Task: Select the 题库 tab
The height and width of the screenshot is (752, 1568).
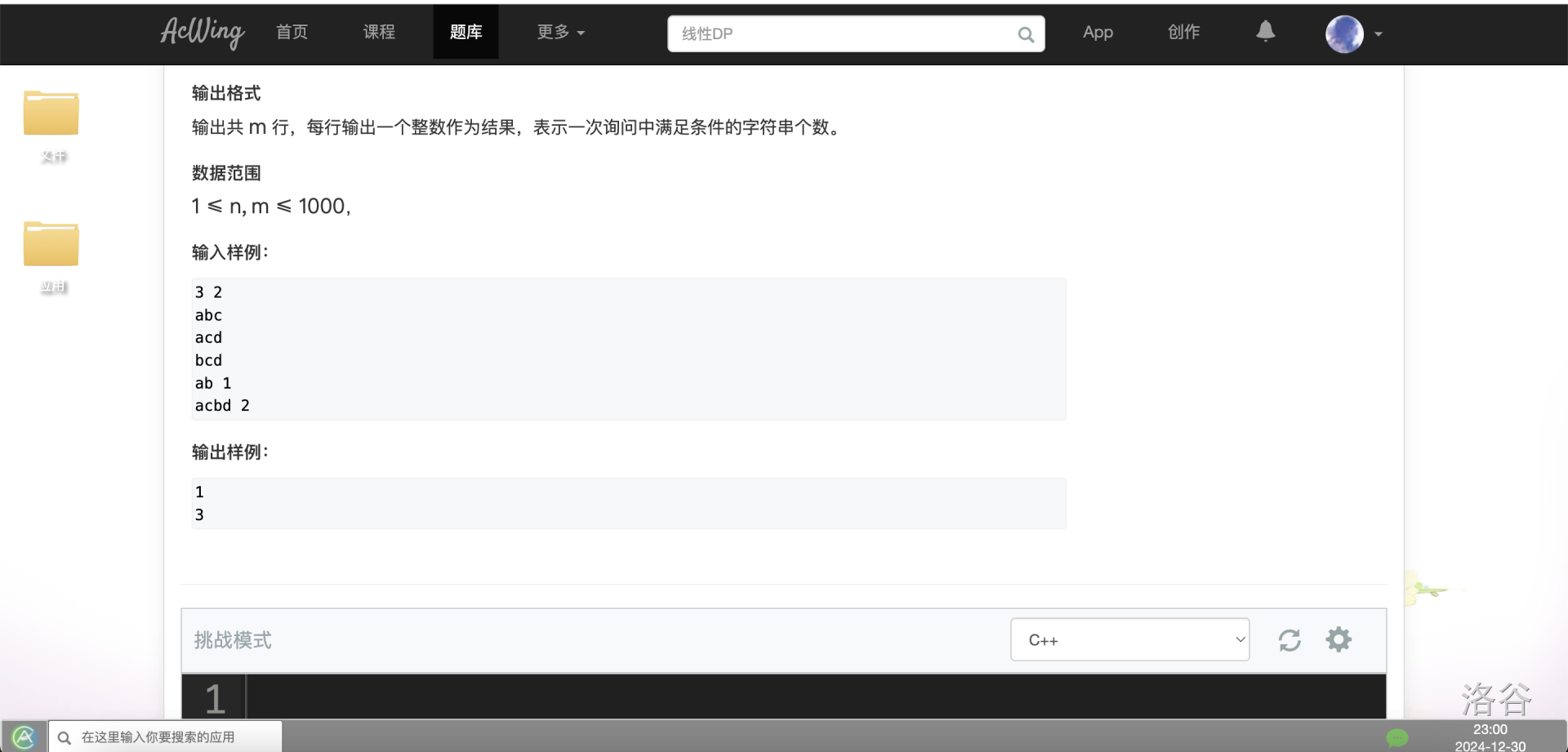Action: tap(465, 33)
